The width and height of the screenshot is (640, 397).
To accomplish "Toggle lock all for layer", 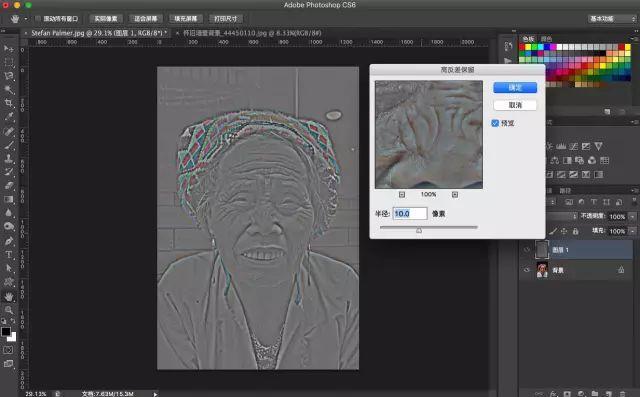I will [576, 231].
